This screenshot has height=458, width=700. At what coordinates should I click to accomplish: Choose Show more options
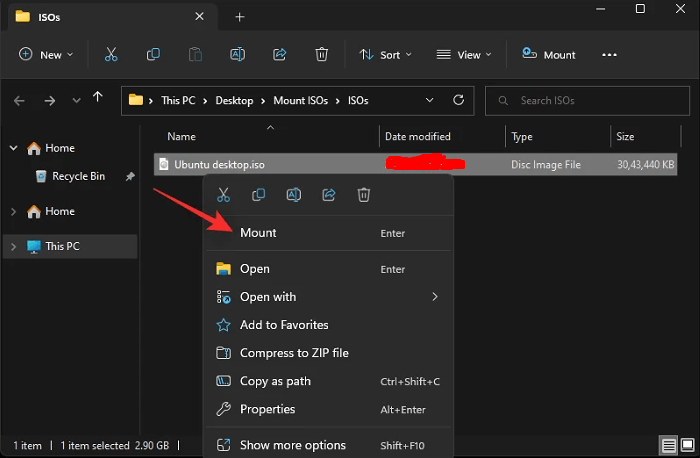click(329, 445)
